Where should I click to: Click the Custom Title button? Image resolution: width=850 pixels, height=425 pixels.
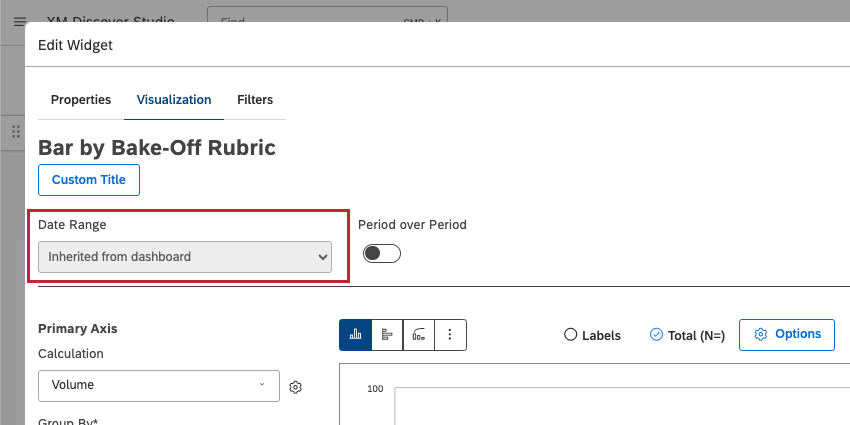click(x=89, y=180)
